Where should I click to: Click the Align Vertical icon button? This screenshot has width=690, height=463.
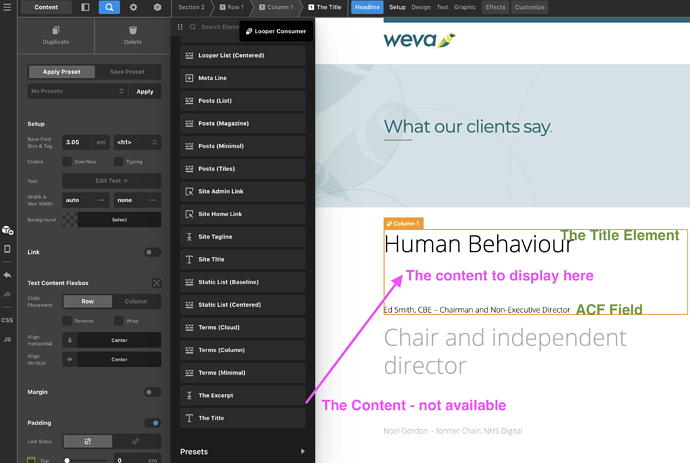click(x=70, y=360)
